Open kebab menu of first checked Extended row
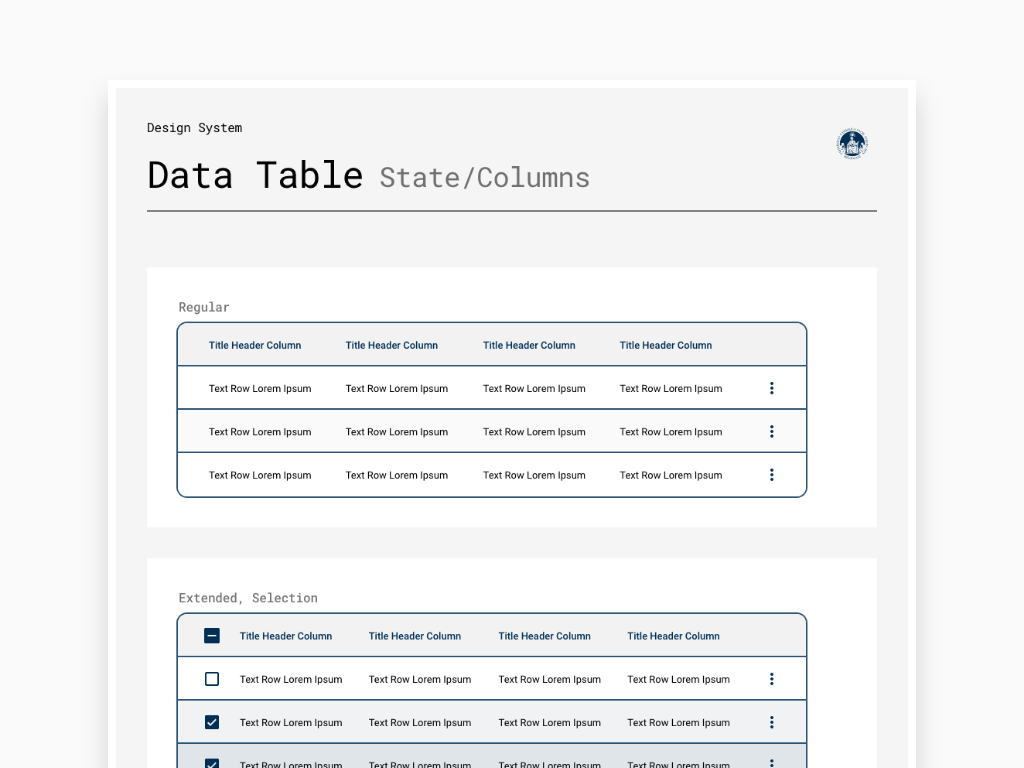The width and height of the screenshot is (1024, 768). [x=771, y=722]
